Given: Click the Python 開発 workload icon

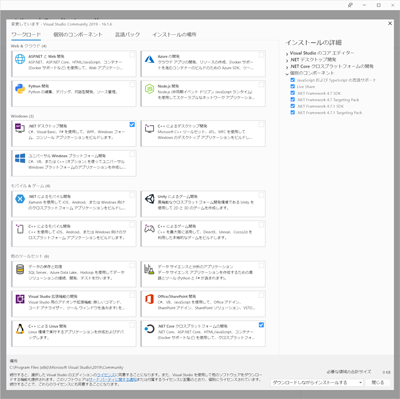Looking at the screenshot, I should click(x=20, y=89).
